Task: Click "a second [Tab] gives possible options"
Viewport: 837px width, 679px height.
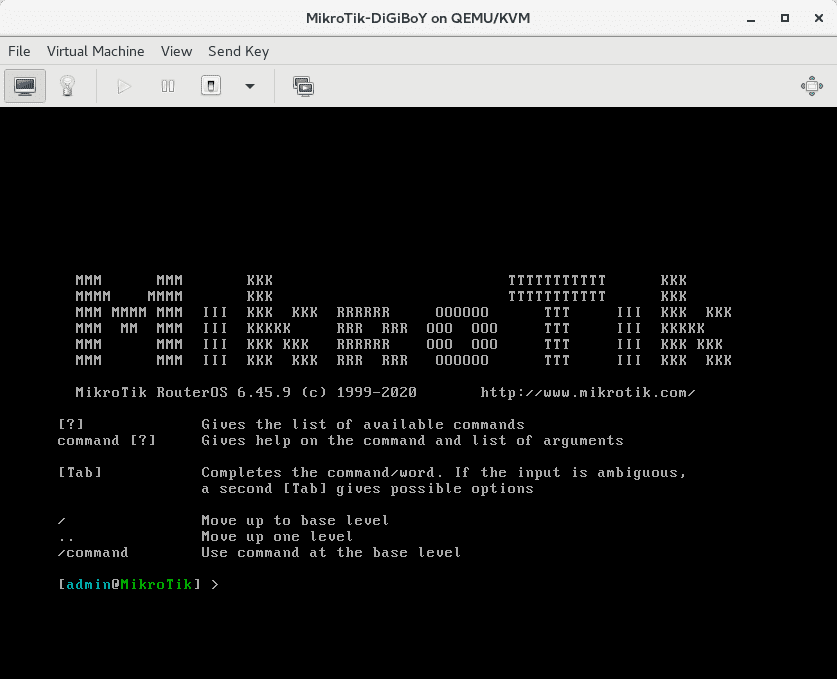Action: 367,488
